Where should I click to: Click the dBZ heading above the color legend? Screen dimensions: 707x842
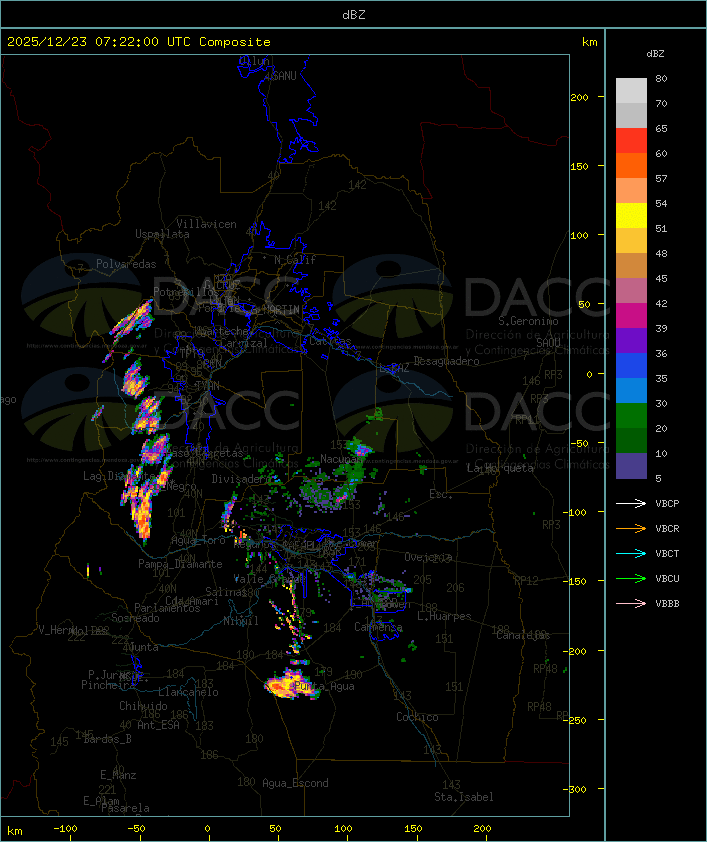coord(655,54)
